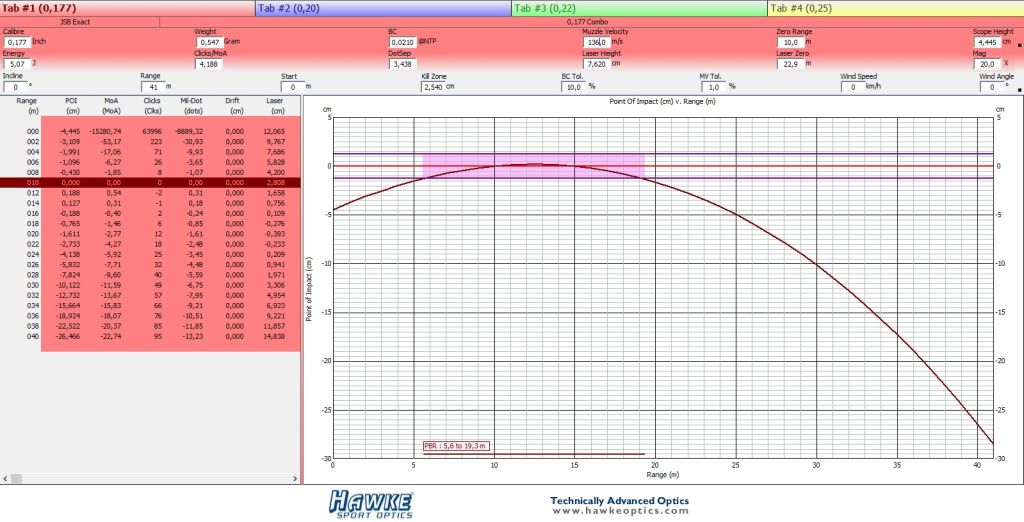Click the table's right scroll arrow
The image size is (1024, 522).
click(x=295, y=479)
